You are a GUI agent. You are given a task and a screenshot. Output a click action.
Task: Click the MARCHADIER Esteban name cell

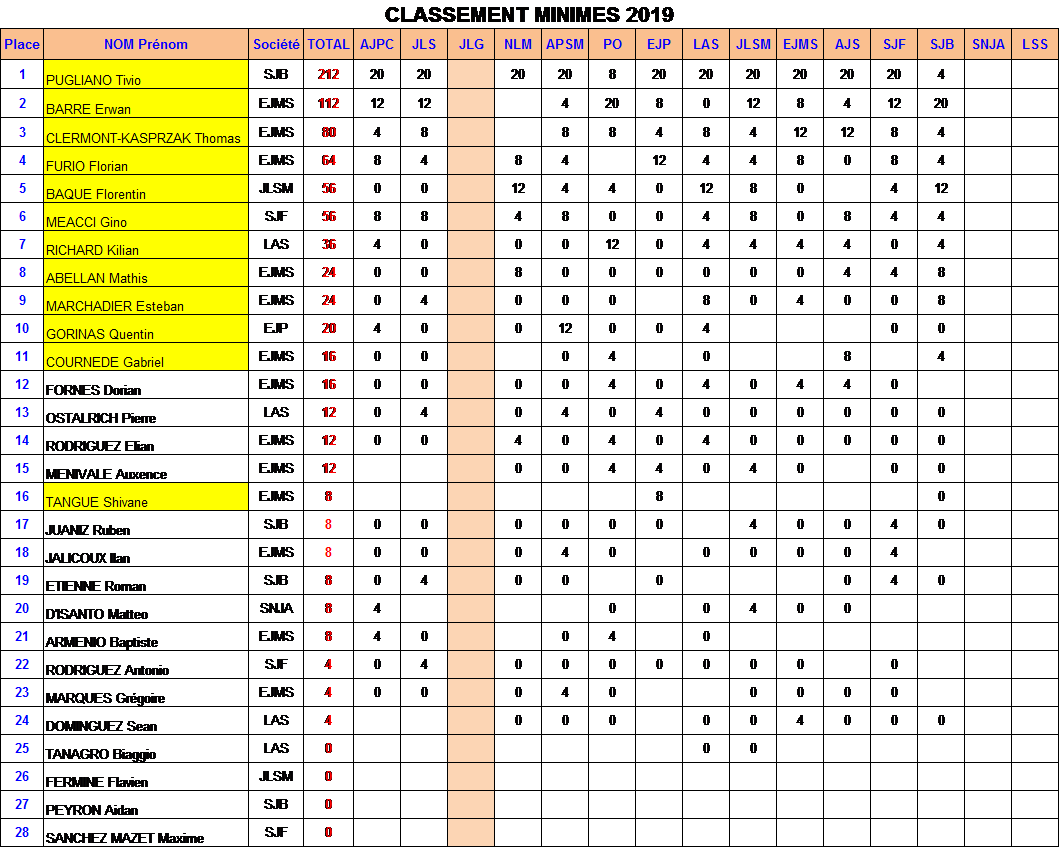pos(146,300)
